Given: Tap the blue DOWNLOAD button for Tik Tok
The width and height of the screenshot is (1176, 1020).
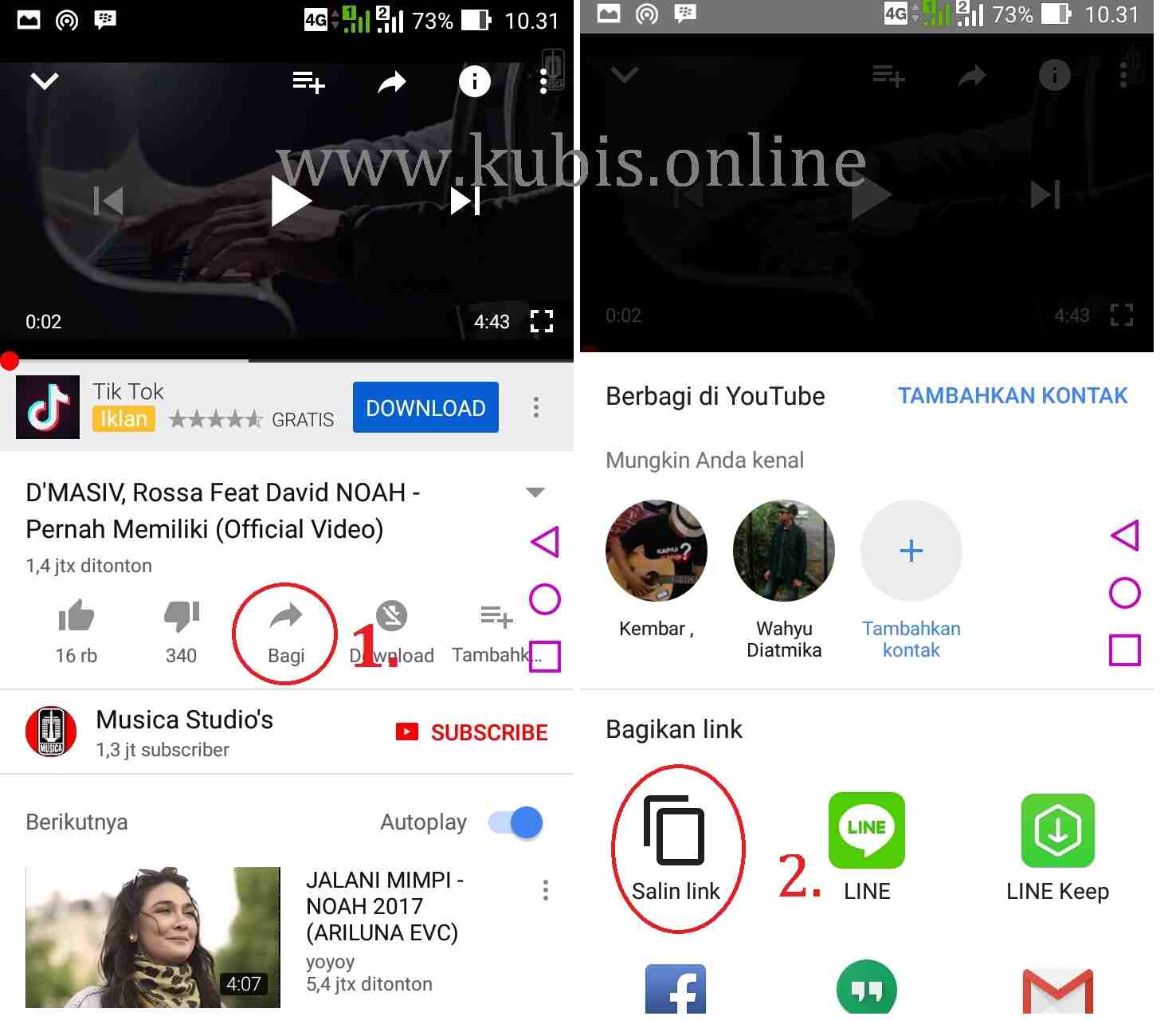Looking at the screenshot, I should tap(425, 407).
